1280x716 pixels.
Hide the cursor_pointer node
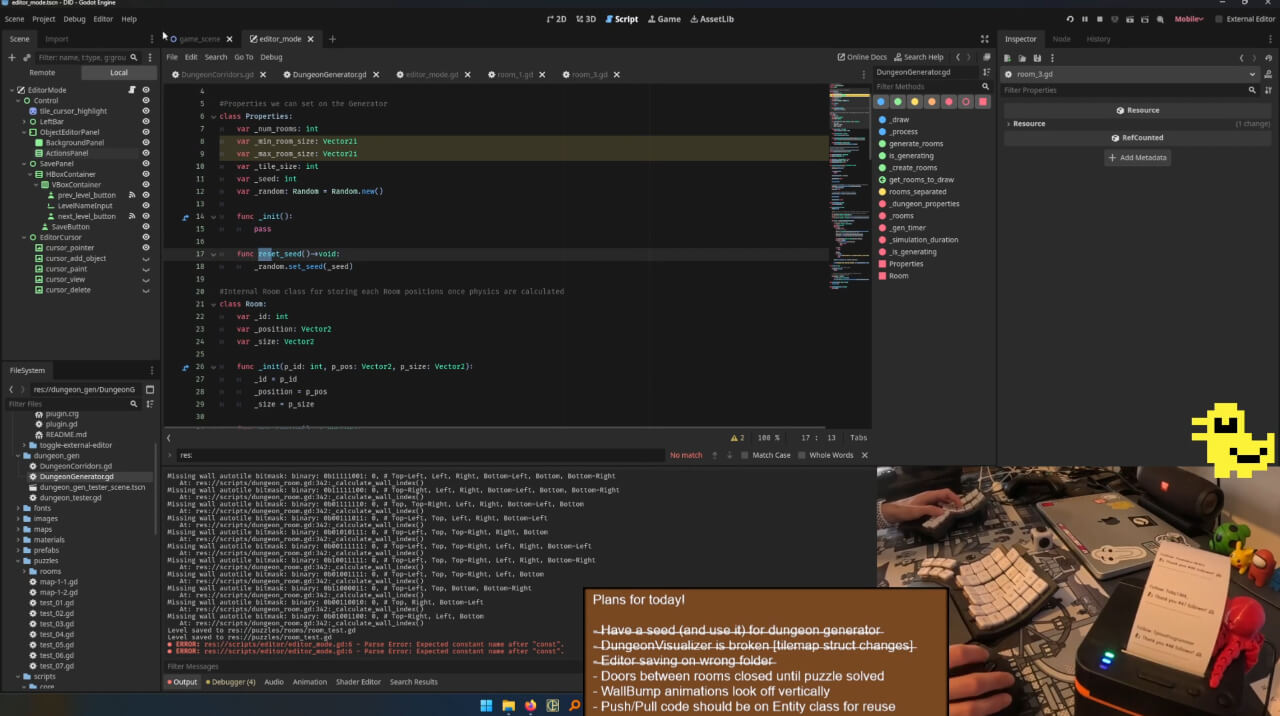click(146, 248)
